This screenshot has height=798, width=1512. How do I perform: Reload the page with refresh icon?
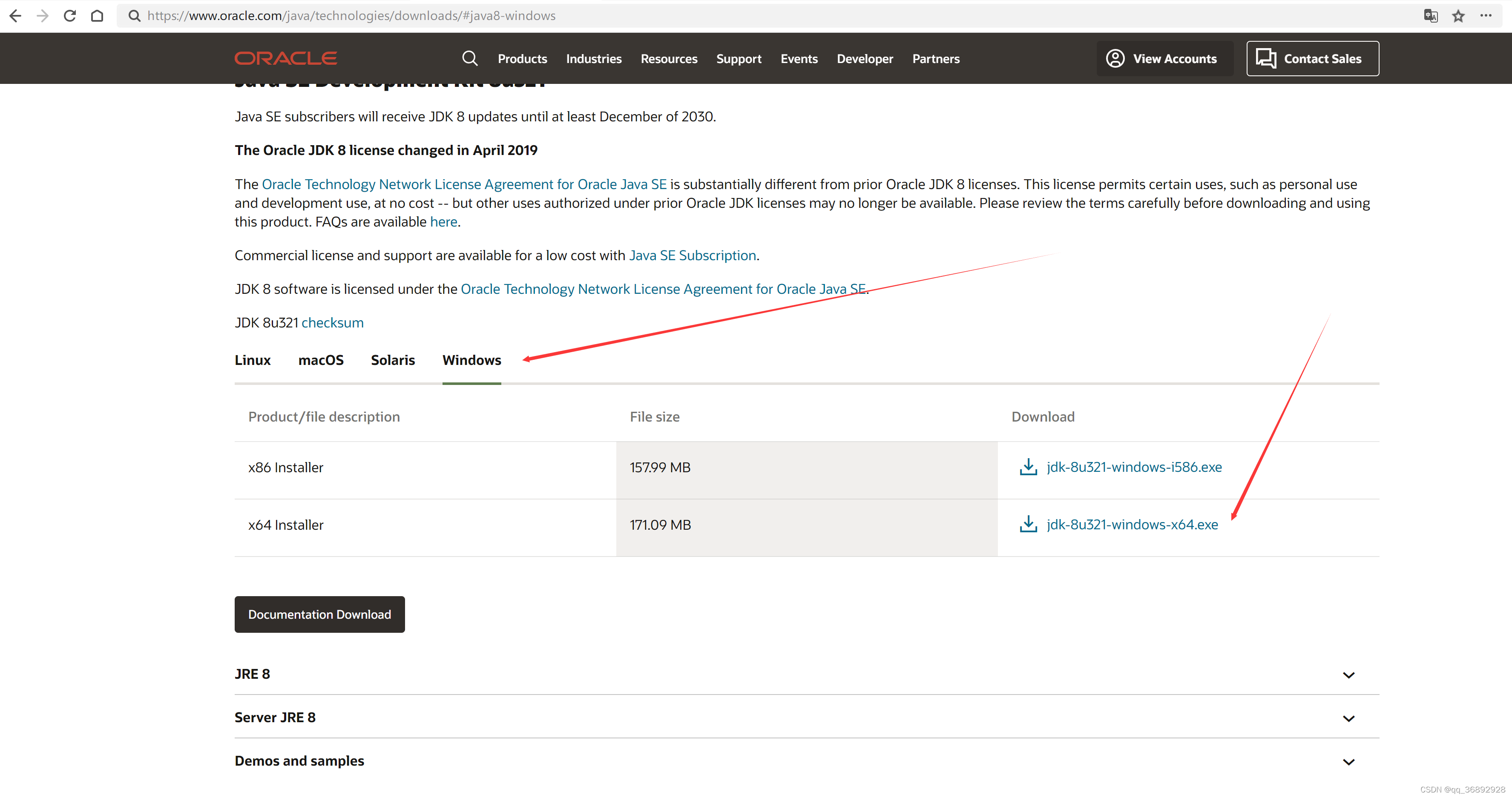[x=70, y=16]
